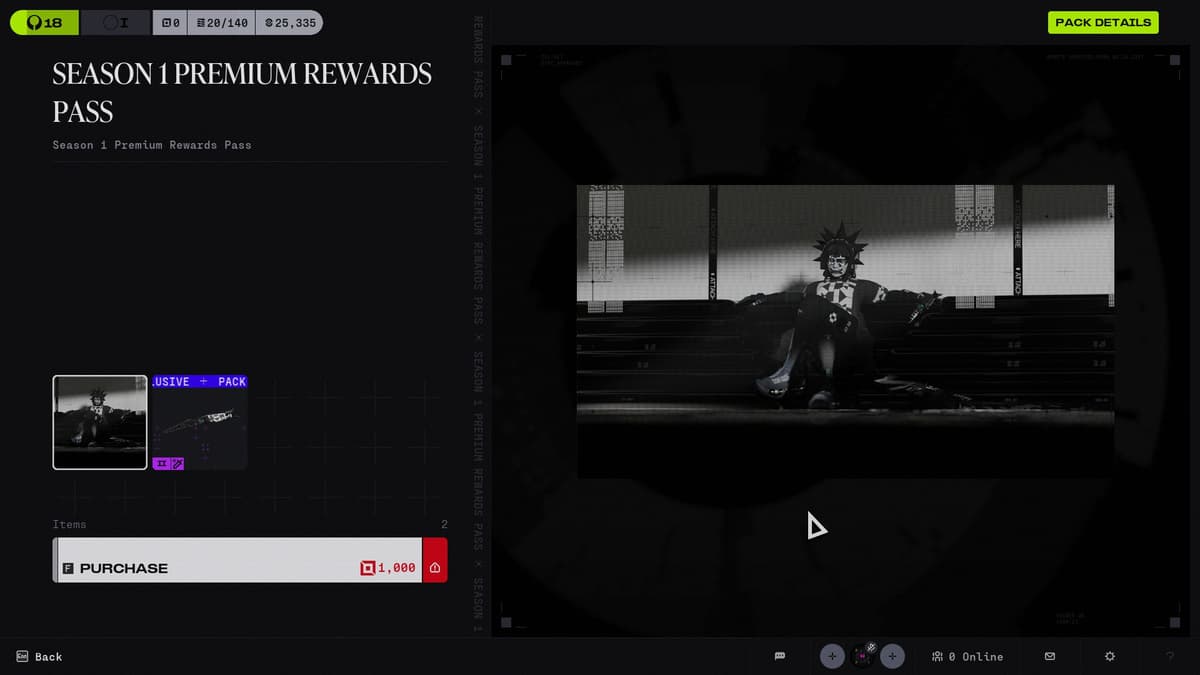
Task: Click the right add squad member slot
Action: 893,656
